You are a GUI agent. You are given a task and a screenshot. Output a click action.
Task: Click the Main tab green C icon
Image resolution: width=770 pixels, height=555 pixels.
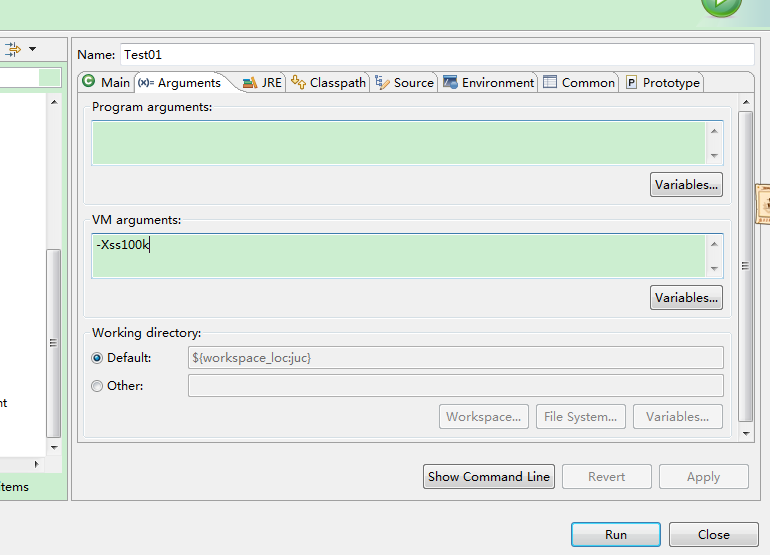(x=88, y=81)
